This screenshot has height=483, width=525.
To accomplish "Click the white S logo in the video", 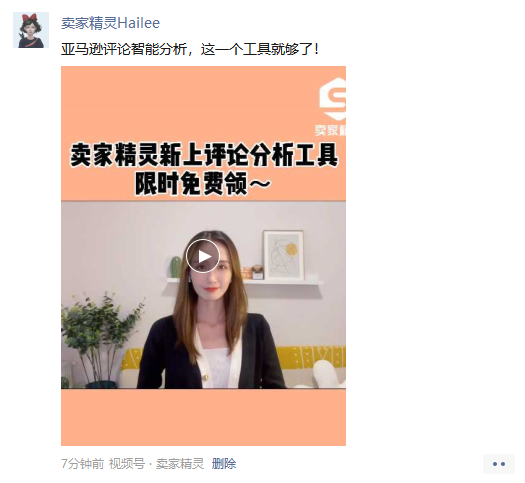I will (332, 99).
